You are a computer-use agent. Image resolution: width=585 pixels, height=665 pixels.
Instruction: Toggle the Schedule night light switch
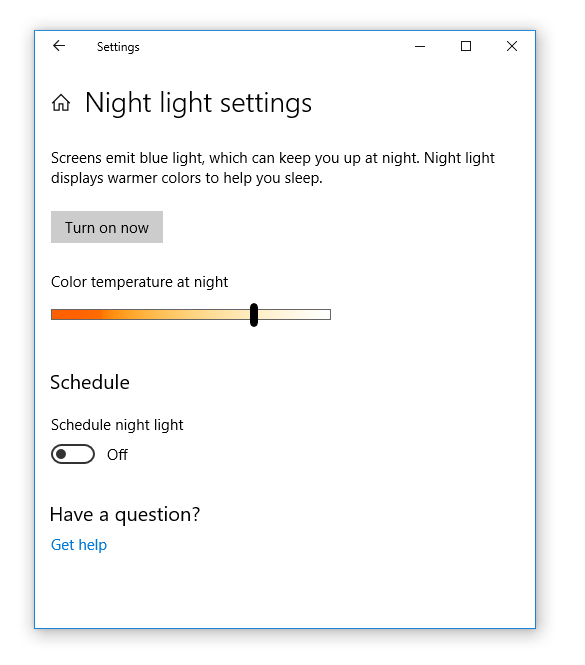[x=73, y=454]
